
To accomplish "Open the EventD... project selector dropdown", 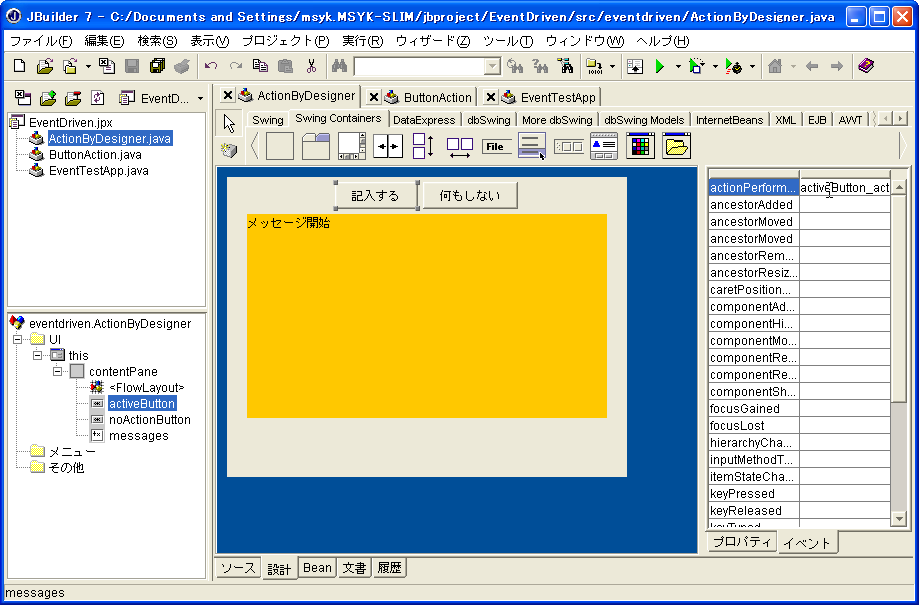I will point(200,98).
